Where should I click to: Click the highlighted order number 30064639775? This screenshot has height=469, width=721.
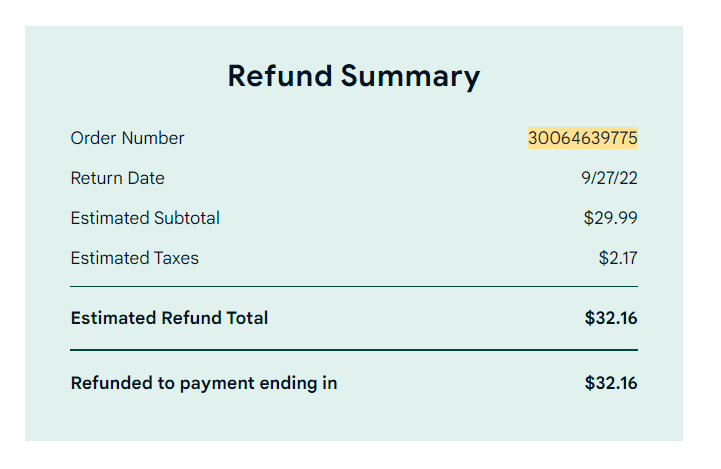(x=583, y=138)
